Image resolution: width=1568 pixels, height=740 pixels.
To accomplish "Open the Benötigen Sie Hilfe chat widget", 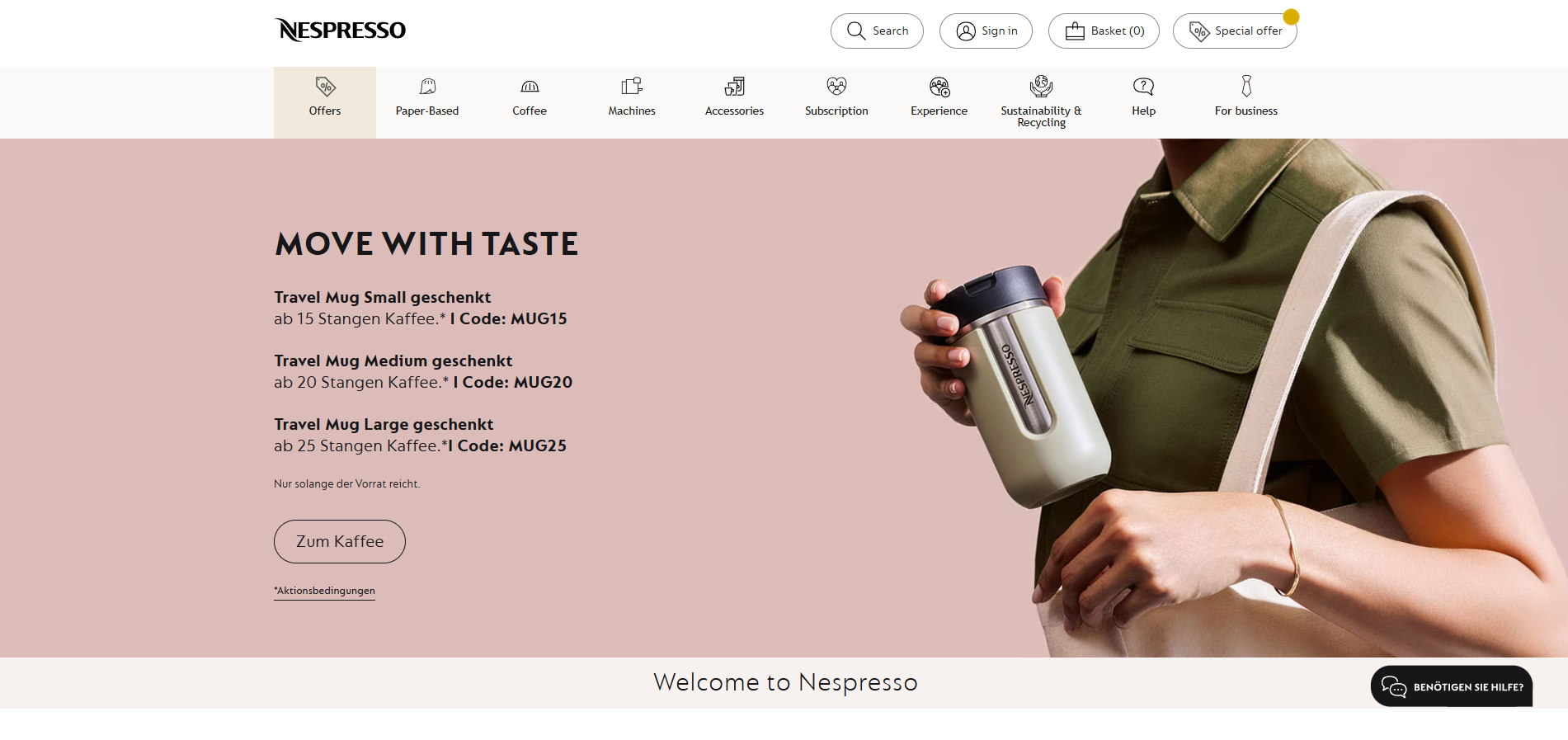I will (x=1452, y=686).
